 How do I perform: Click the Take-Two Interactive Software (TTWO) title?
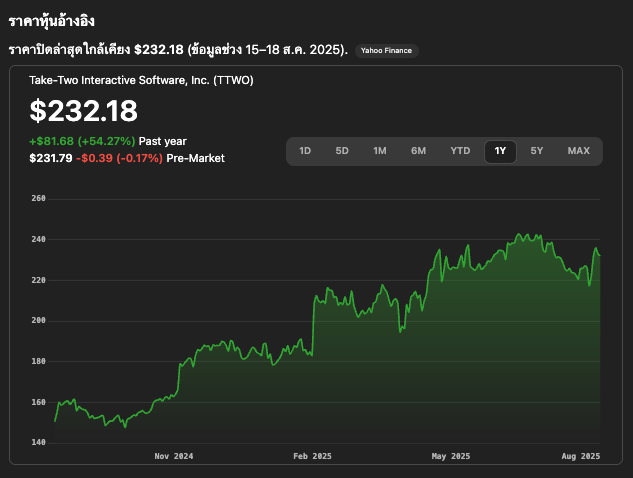(x=141, y=80)
